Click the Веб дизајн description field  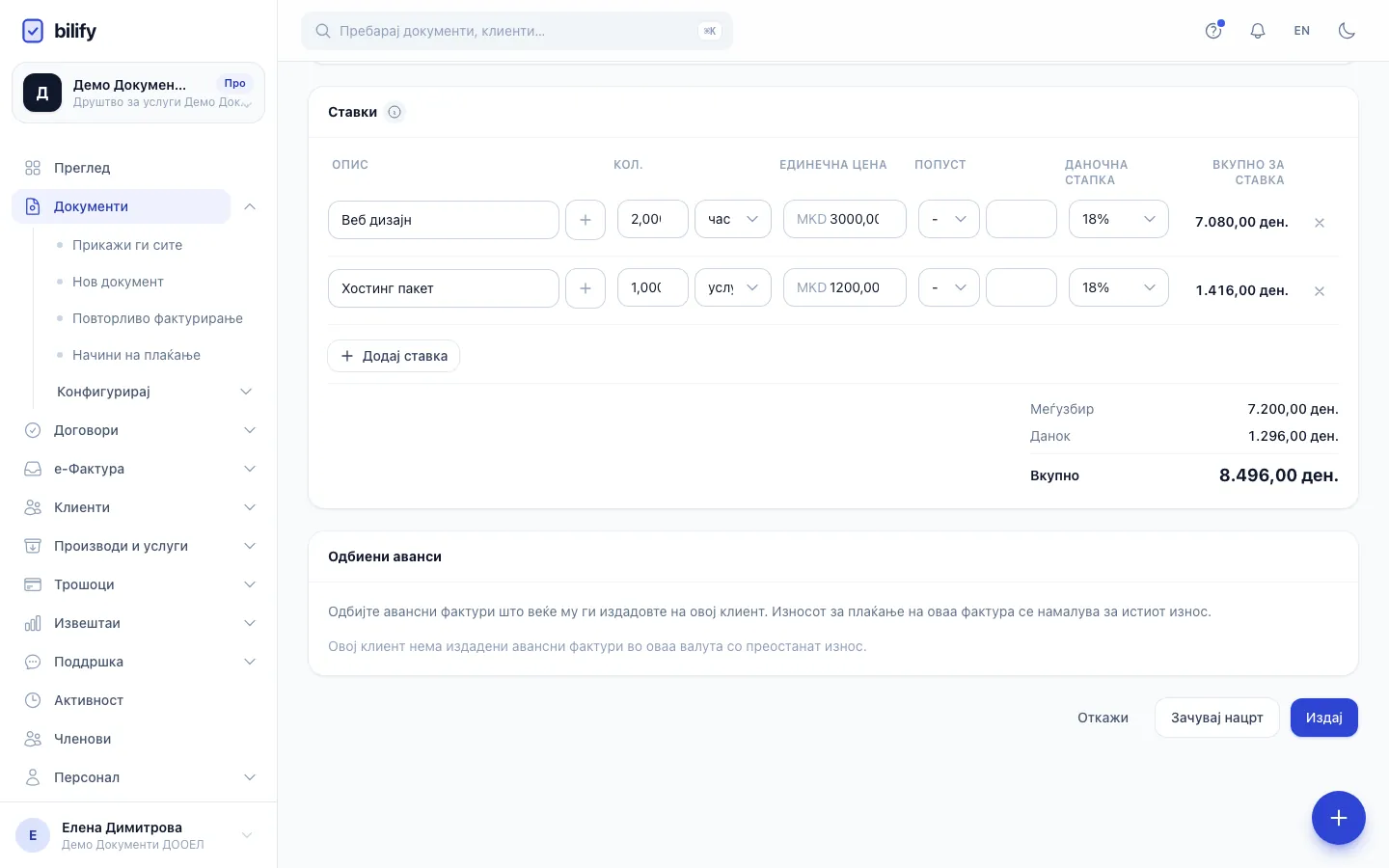point(444,220)
